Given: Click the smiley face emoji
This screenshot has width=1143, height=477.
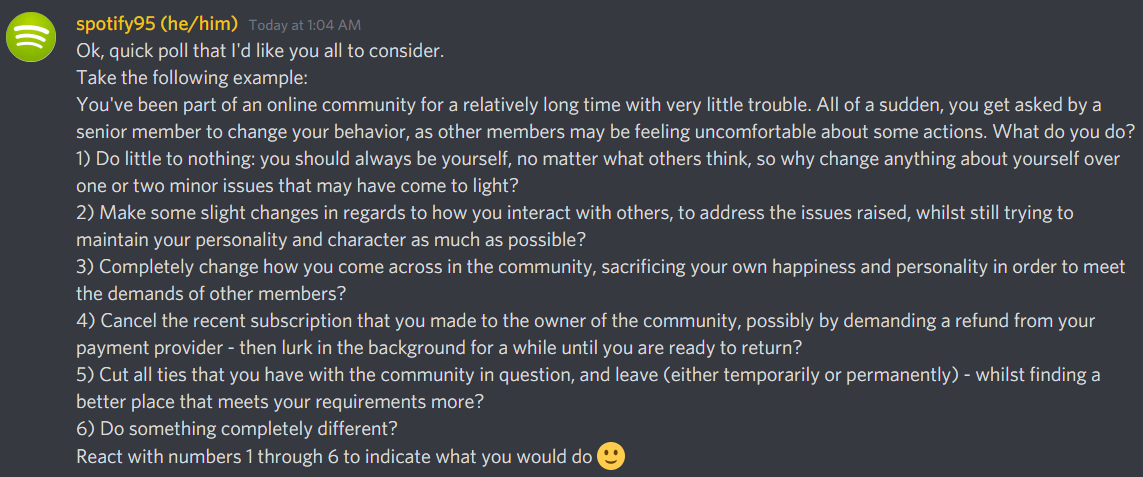Looking at the screenshot, I should 611,456.
